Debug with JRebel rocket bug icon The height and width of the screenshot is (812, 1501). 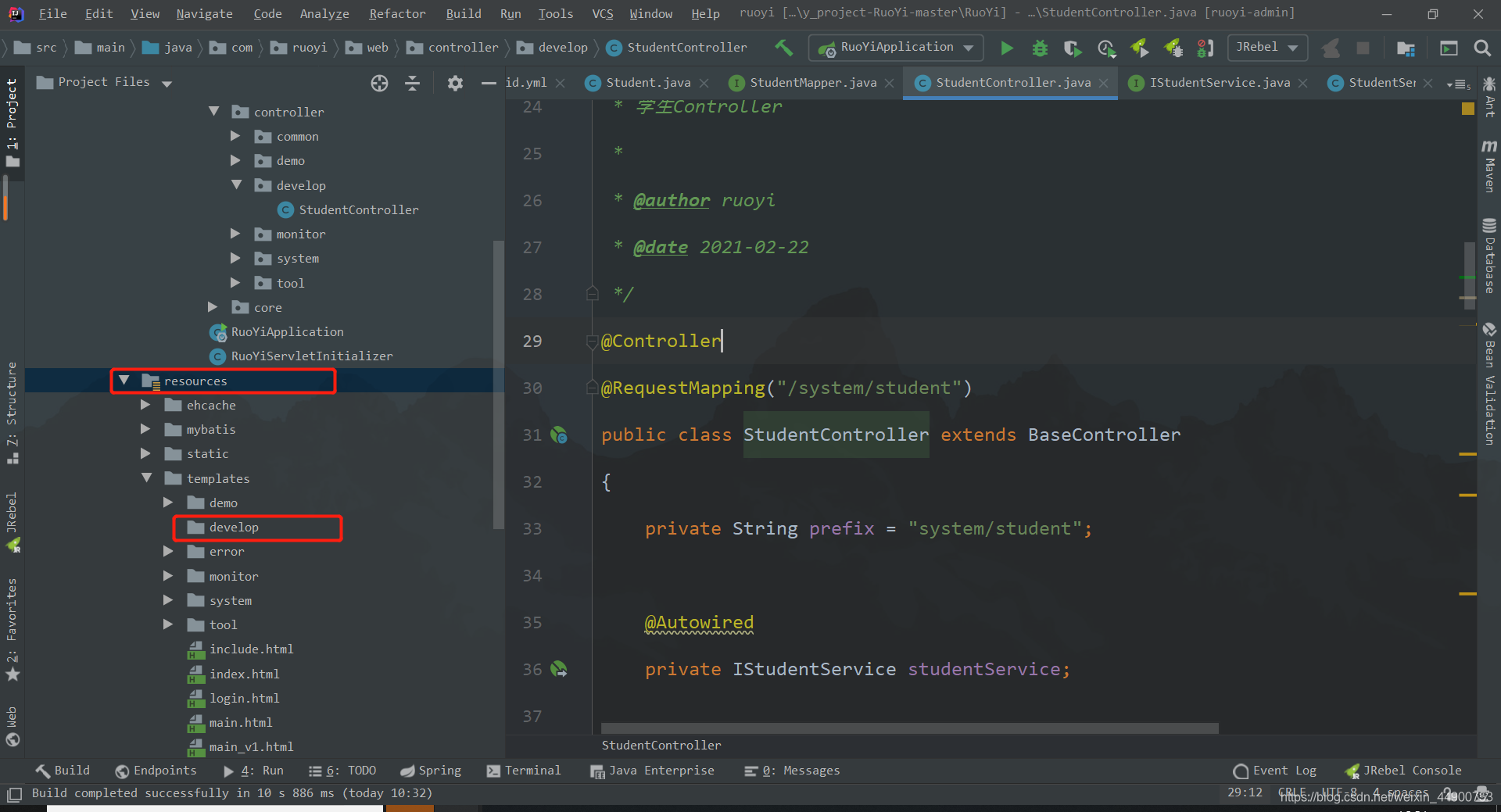click(1173, 48)
